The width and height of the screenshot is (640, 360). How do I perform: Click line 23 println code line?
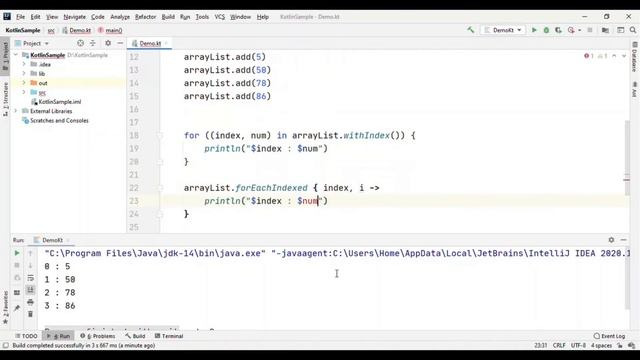pyautogui.click(x=266, y=201)
